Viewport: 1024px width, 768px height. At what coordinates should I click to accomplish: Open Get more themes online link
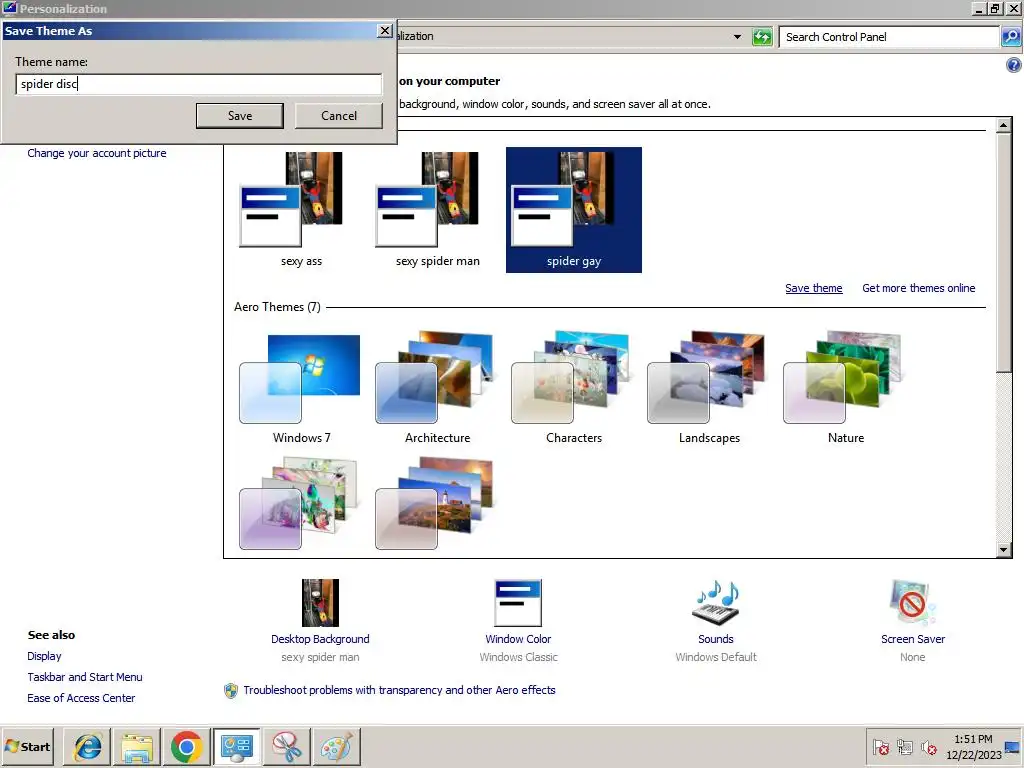(x=918, y=288)
